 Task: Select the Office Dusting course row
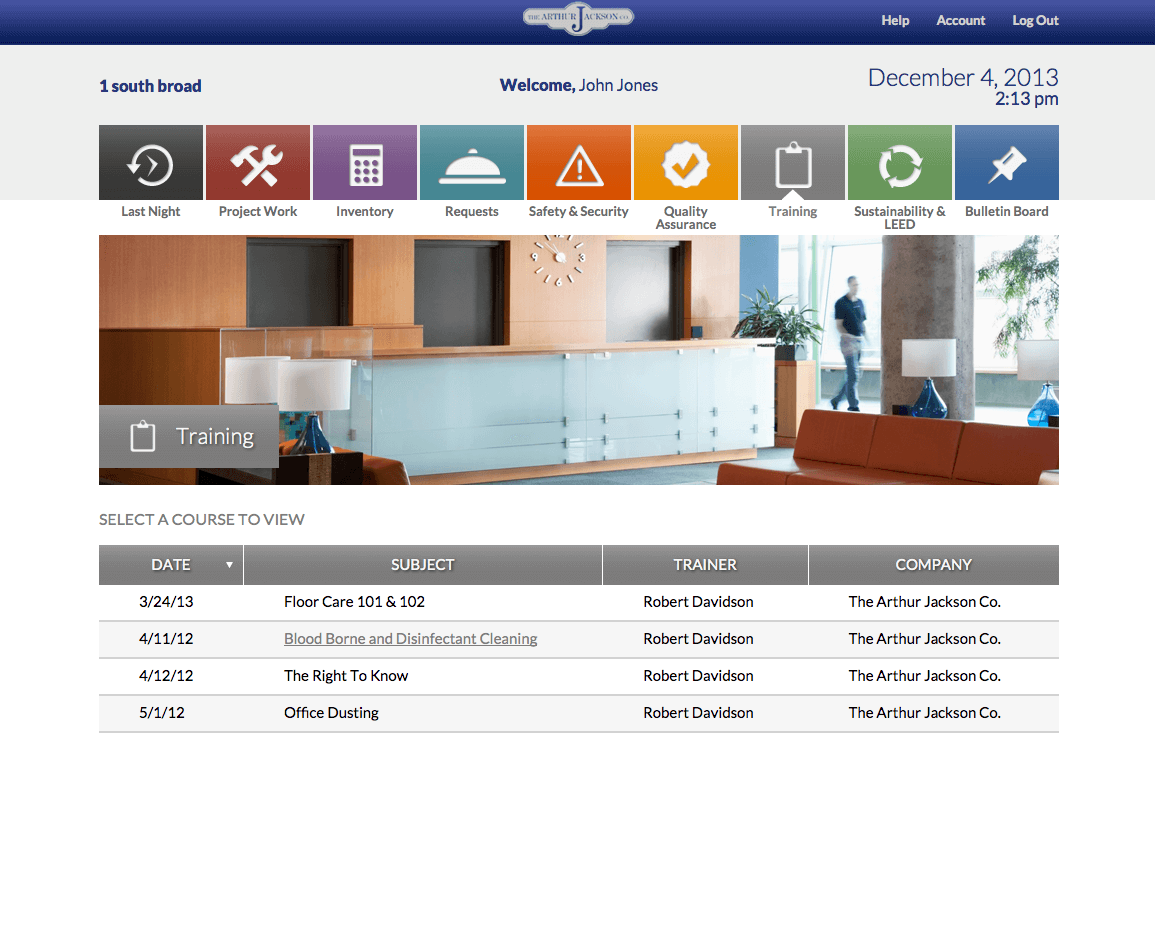coord(331,713)
